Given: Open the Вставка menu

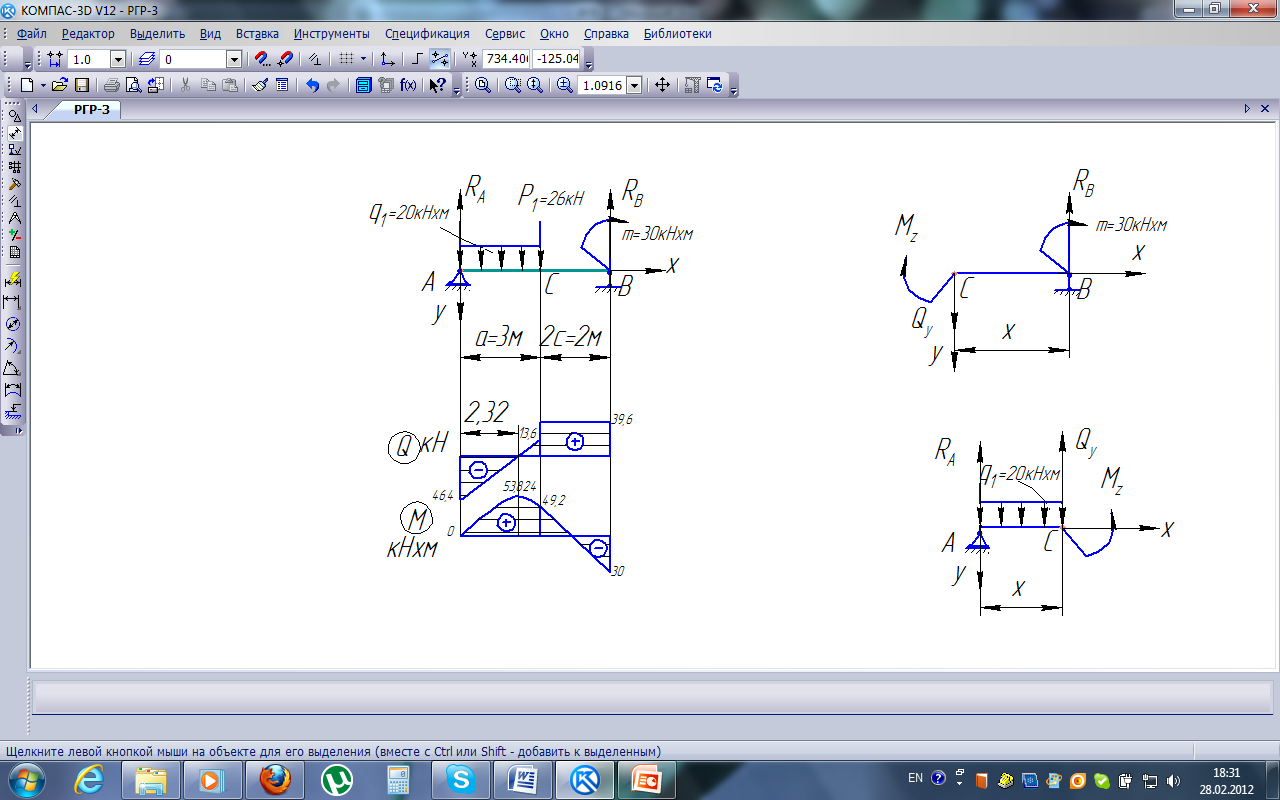Looking at the screenshot, I should [258, 33].
